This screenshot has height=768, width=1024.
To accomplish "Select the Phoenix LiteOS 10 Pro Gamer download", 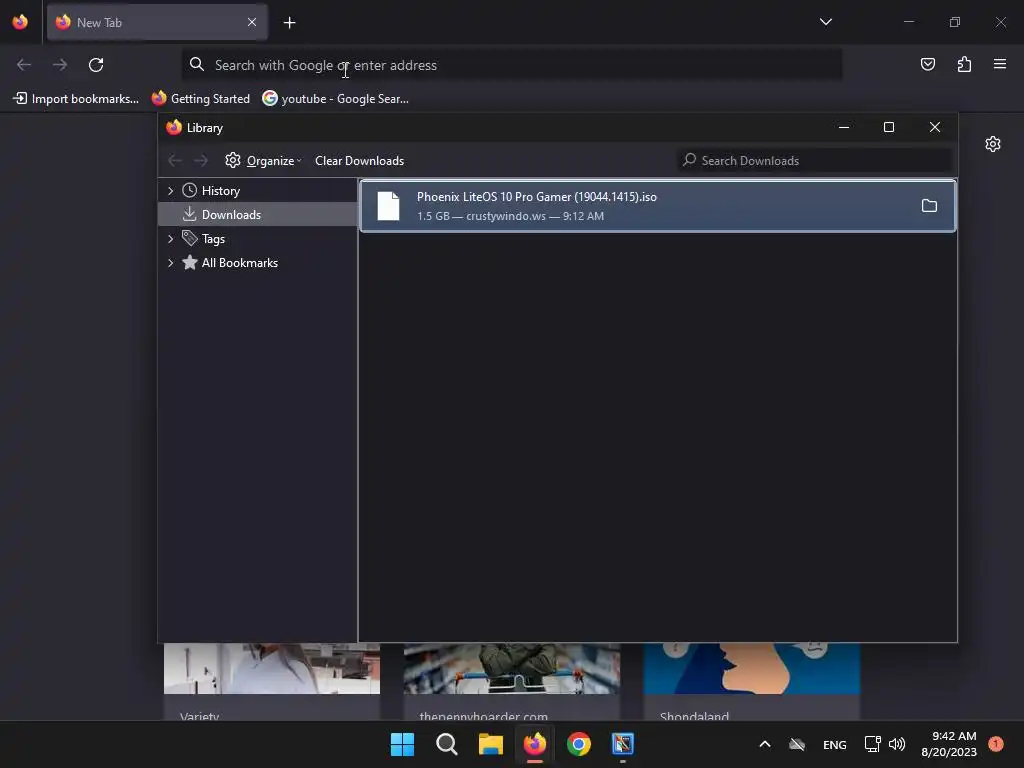I will tap(658, 206).
